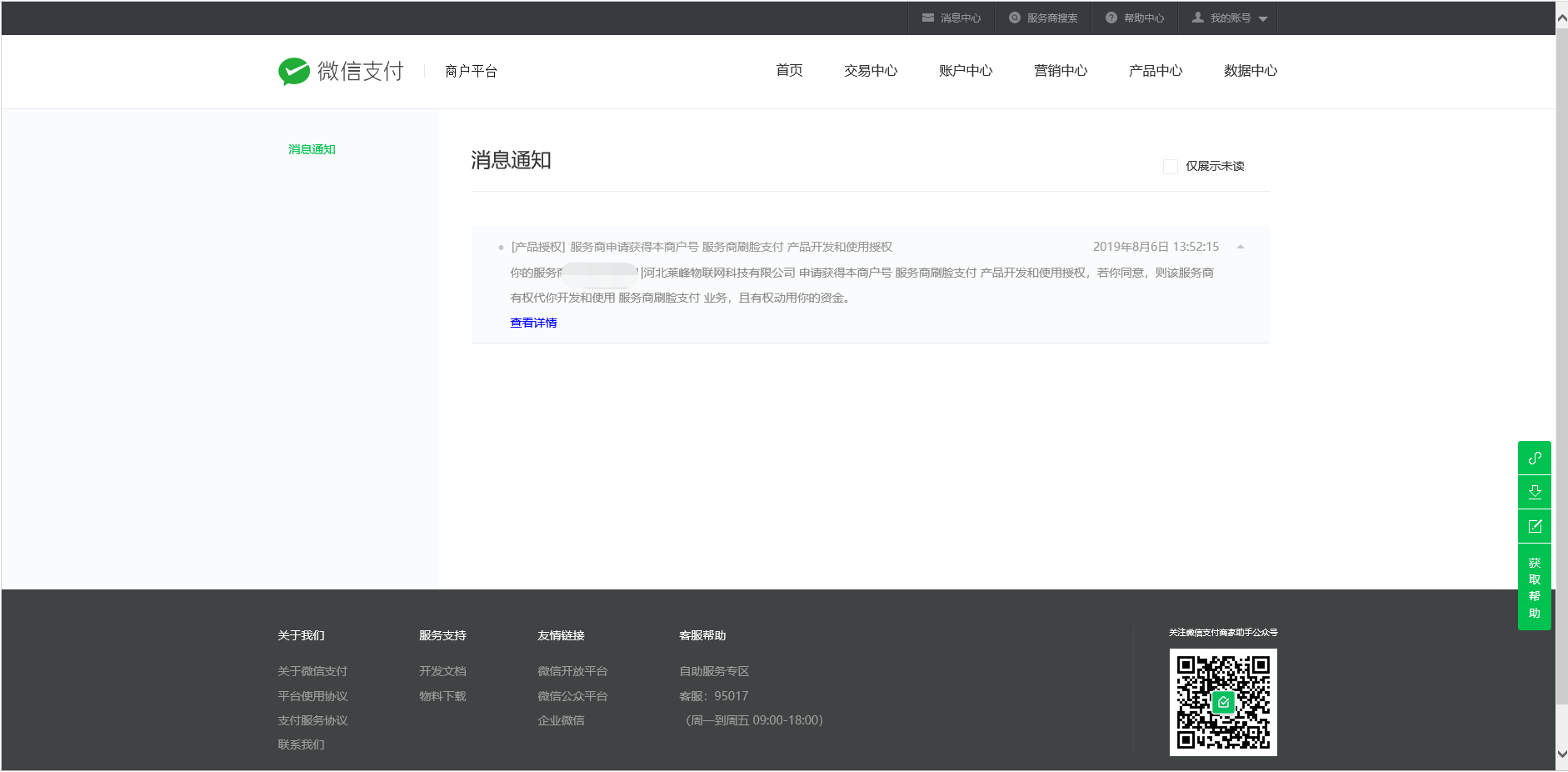Click the 帮助中心 question mark icon
Screen dimensions: 1568x772
[x=1111, y=18]
